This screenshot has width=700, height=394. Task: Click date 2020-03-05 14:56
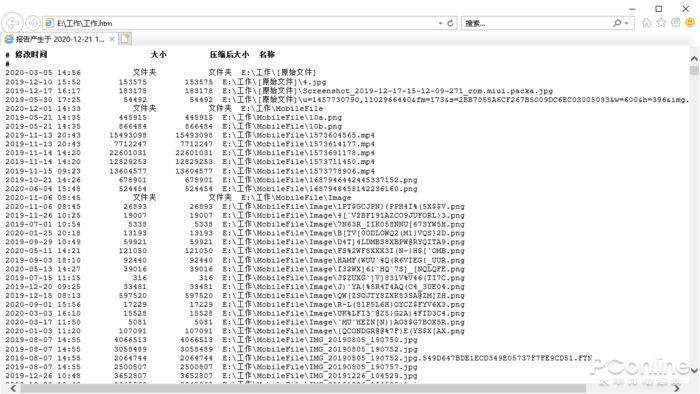43,73
